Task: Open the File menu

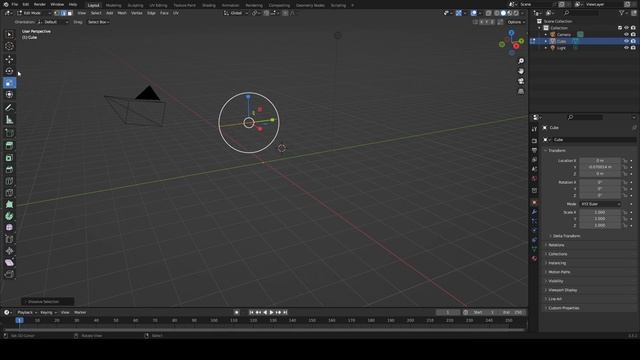Action: [14, 4]
